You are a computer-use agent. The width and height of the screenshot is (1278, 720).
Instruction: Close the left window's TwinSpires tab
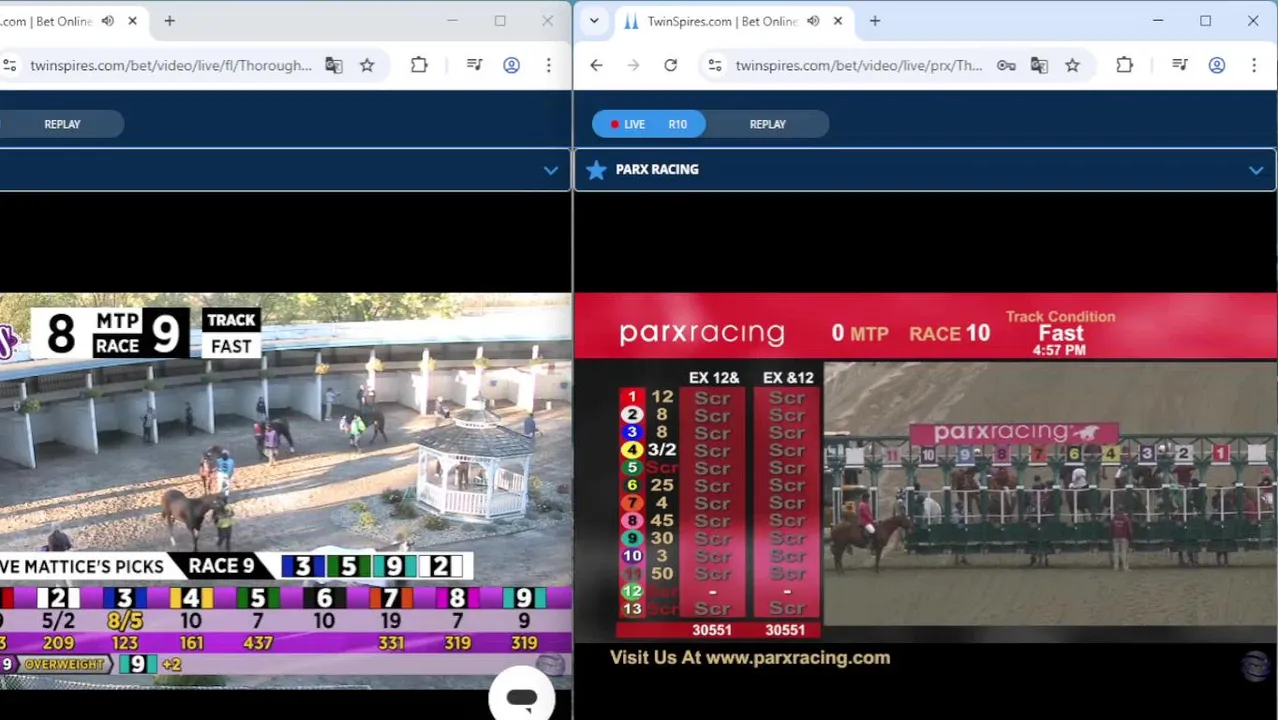coord(132,21)
